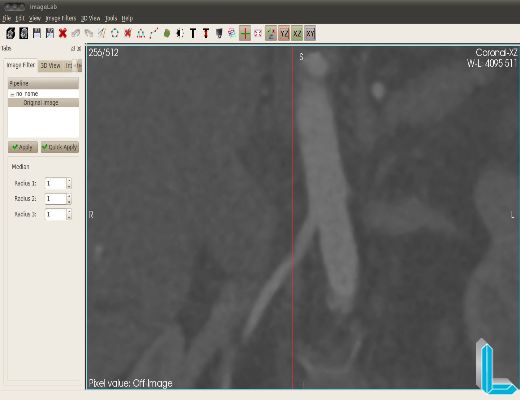This screenshot has height=400, width=520.
Task: Click inside the Radius 2 input field
Action: 55,199
